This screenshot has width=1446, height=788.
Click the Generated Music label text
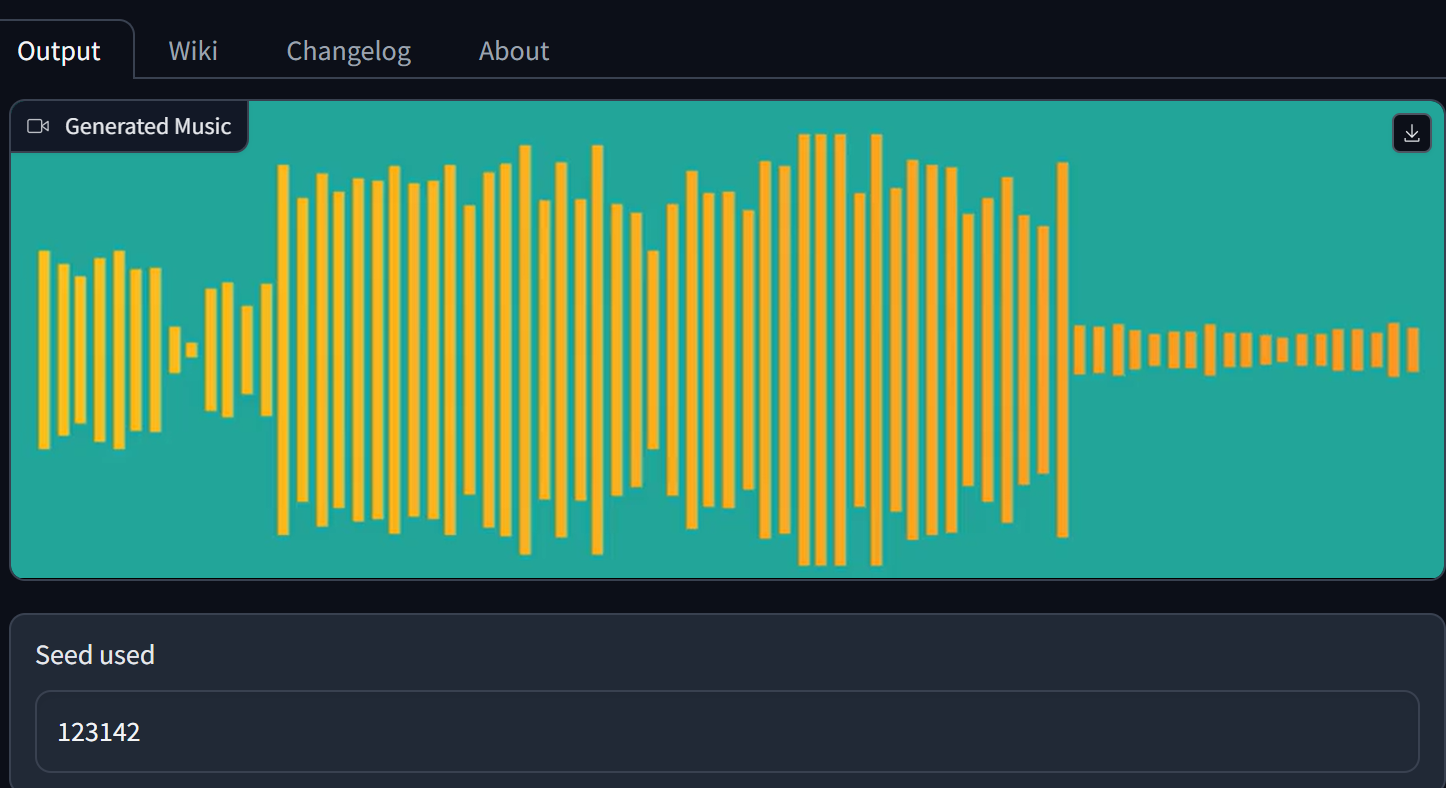click(x=148, y=126)
